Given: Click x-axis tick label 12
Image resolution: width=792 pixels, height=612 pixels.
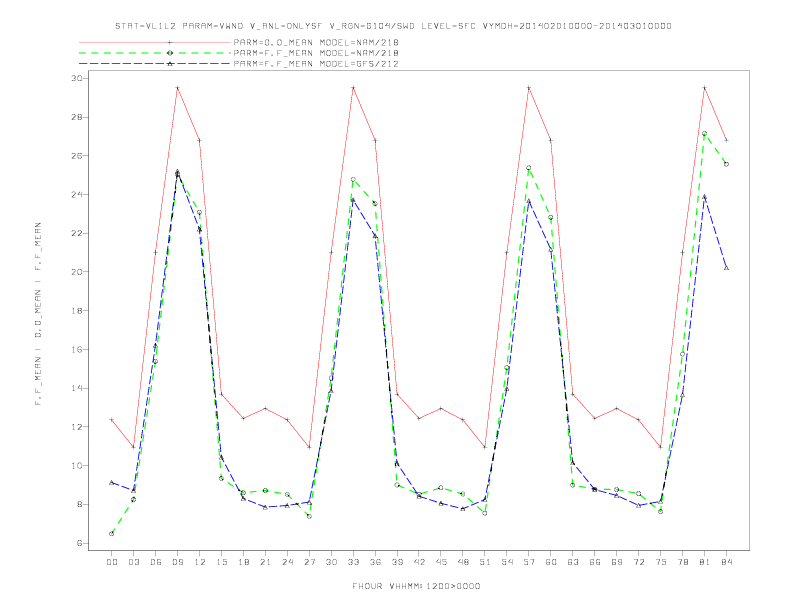Looking at the screenshot, I should point(200,562).
